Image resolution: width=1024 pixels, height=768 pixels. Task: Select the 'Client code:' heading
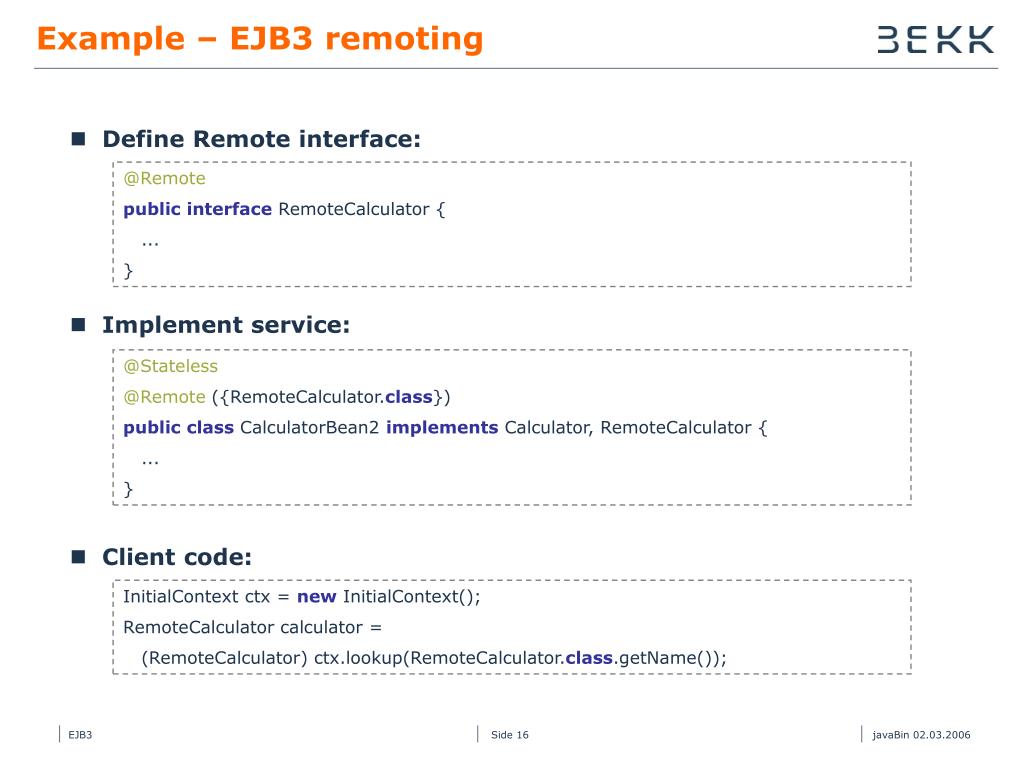177,557
